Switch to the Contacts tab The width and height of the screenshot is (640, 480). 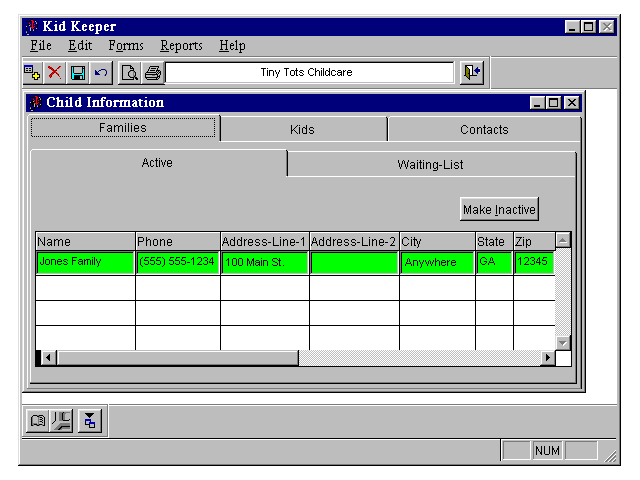(x=484, y=129)
